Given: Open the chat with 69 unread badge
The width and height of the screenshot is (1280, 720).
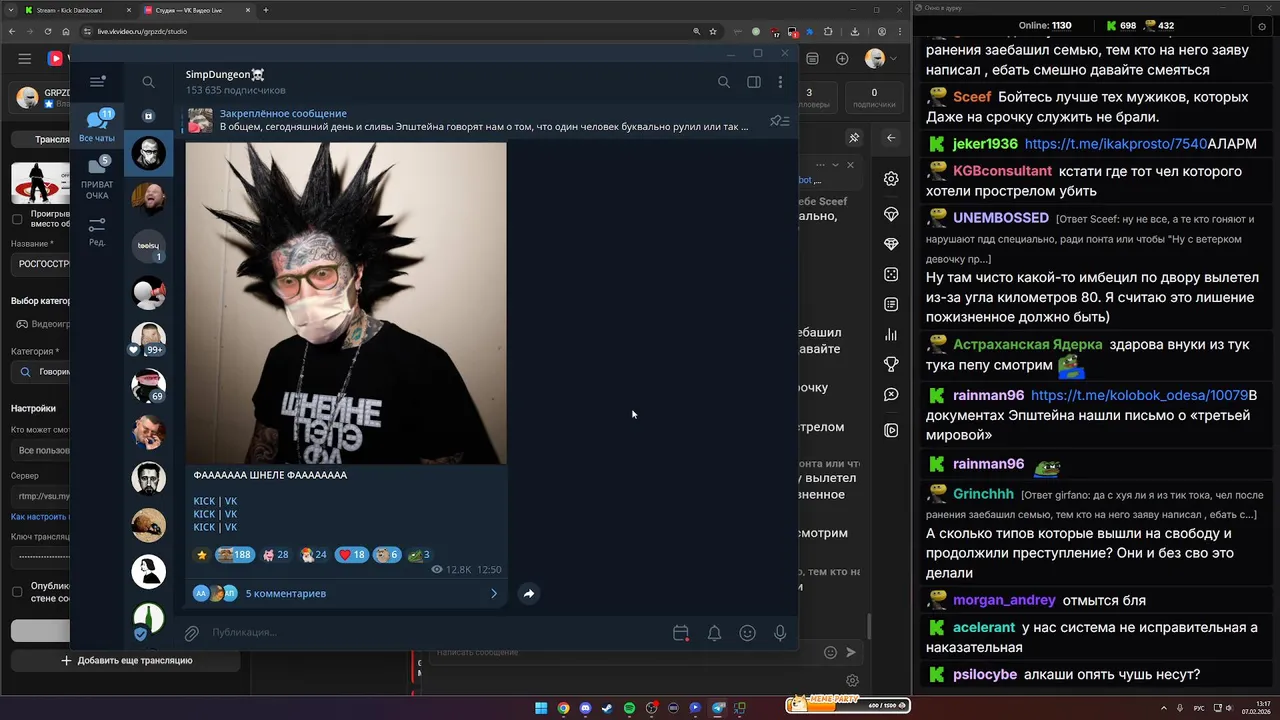Looking at the screenshot, I should pyautogui.click(x=149, y=385).
